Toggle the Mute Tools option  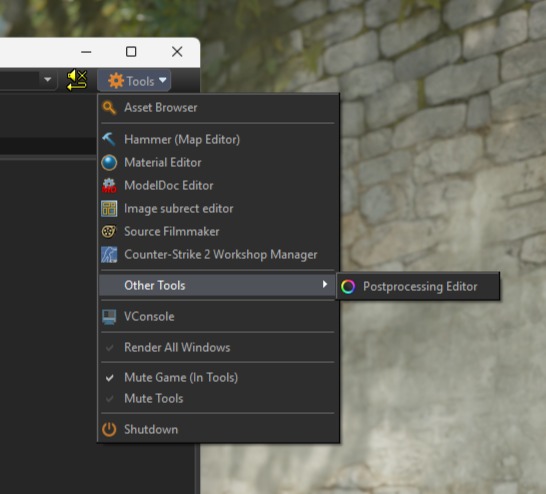[218, 399]
